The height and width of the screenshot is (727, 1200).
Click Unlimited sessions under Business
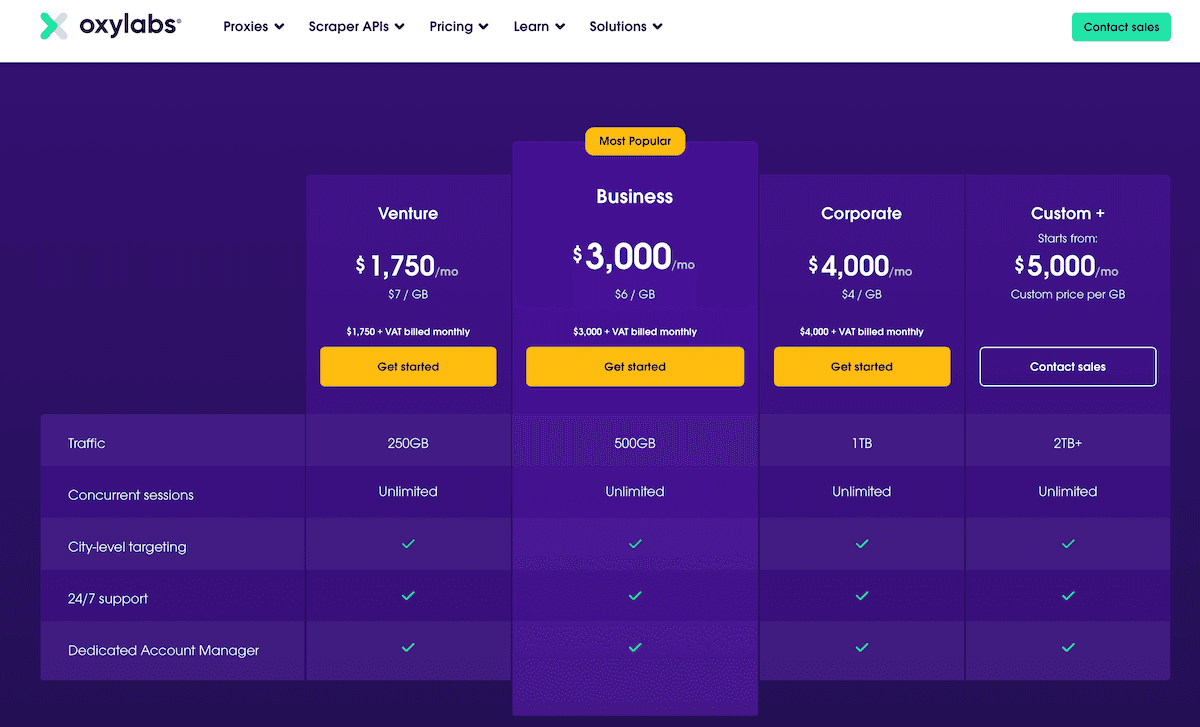click(635, 491)
